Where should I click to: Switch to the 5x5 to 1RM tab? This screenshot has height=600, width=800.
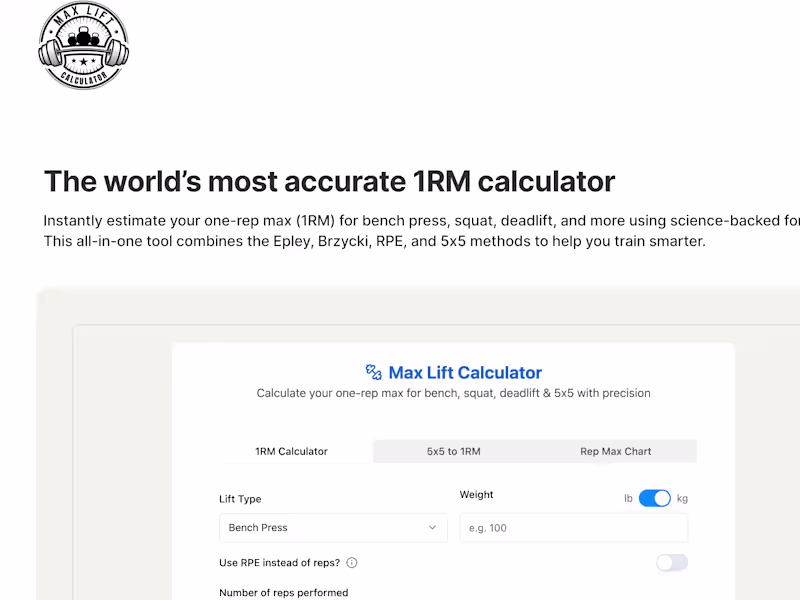tap(456, 451)
